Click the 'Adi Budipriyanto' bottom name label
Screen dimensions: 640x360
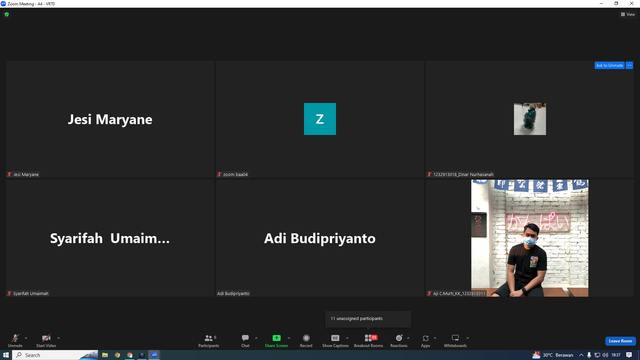[233, 293]
